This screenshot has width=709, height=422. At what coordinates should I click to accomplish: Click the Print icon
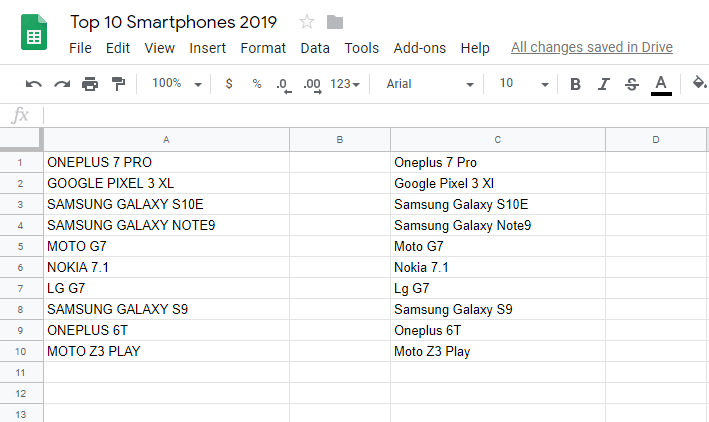(x=90, y=84)
